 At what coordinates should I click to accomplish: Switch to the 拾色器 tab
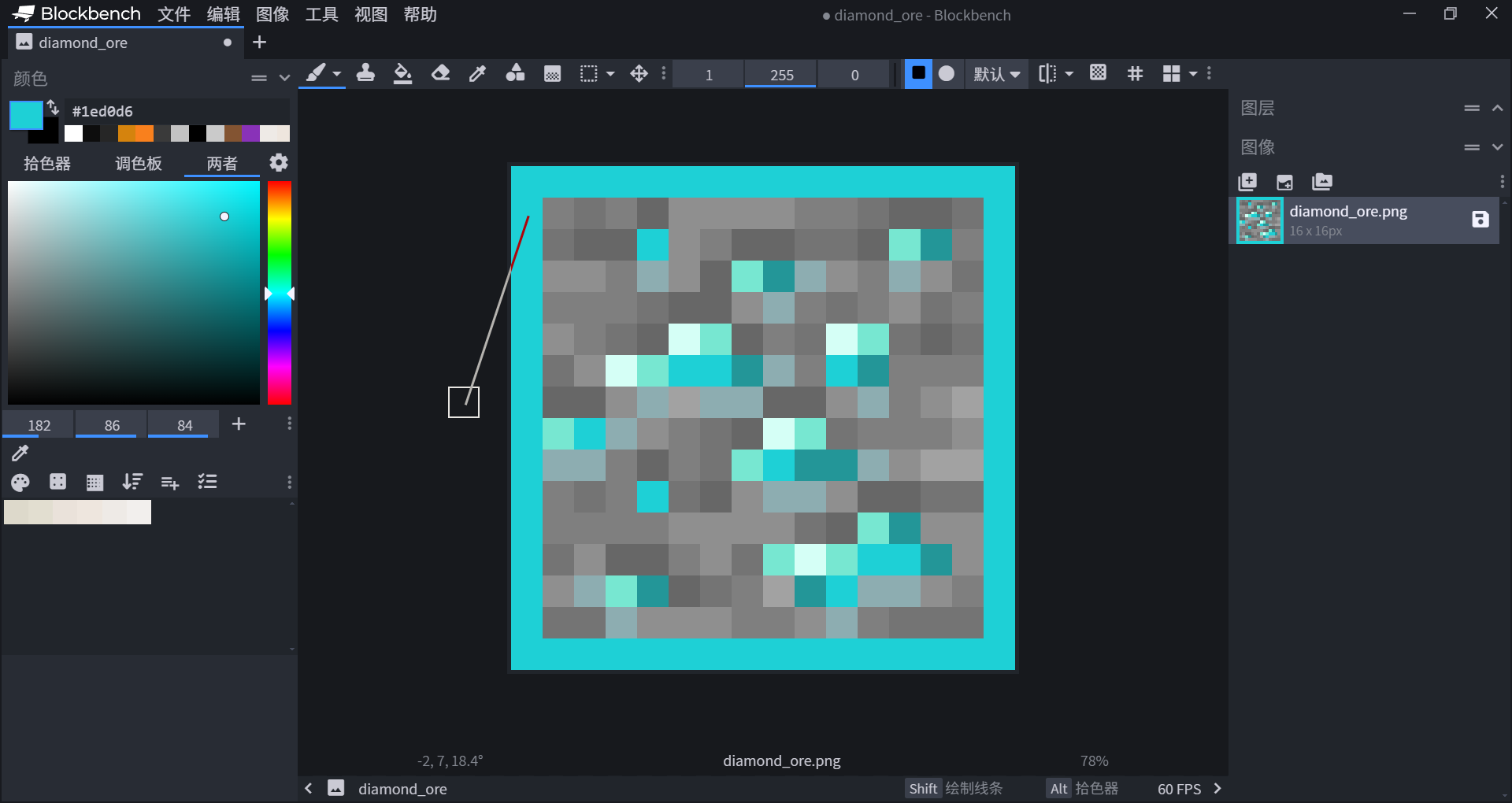click(x=47, y=163)
